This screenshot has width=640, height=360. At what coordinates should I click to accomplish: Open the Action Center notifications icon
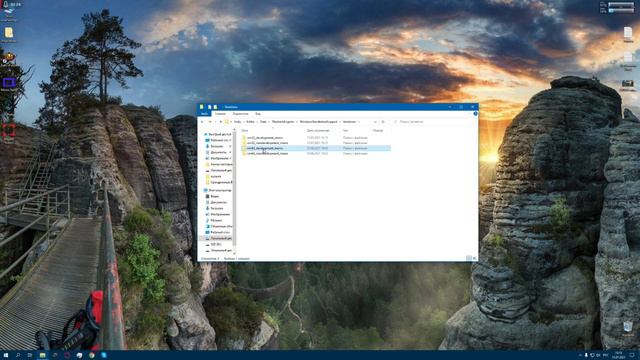tap(632, 356)
